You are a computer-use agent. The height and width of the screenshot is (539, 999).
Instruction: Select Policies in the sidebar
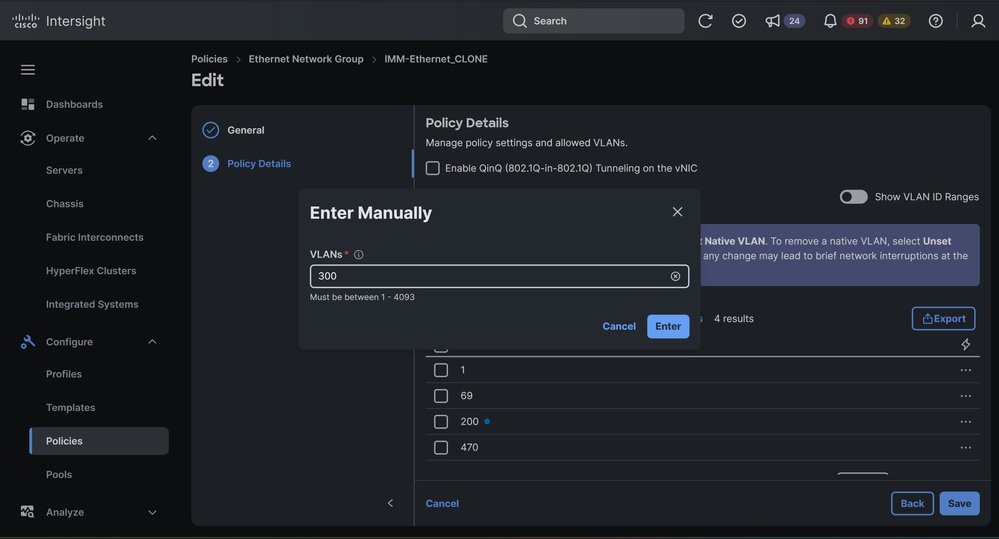[99, 441]
